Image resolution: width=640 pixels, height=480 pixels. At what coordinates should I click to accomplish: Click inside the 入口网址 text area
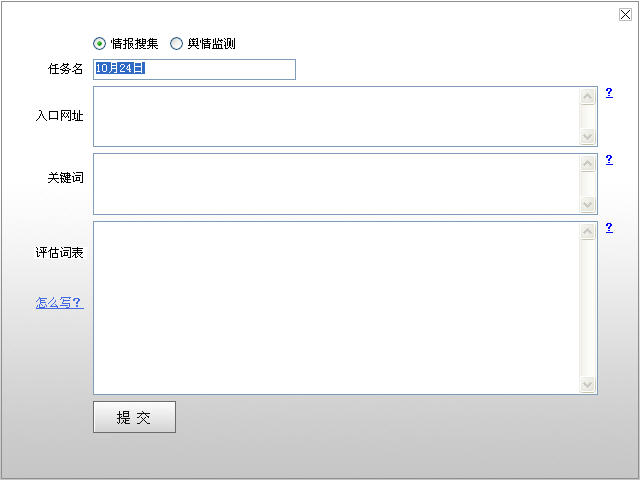tap(335, 116)
